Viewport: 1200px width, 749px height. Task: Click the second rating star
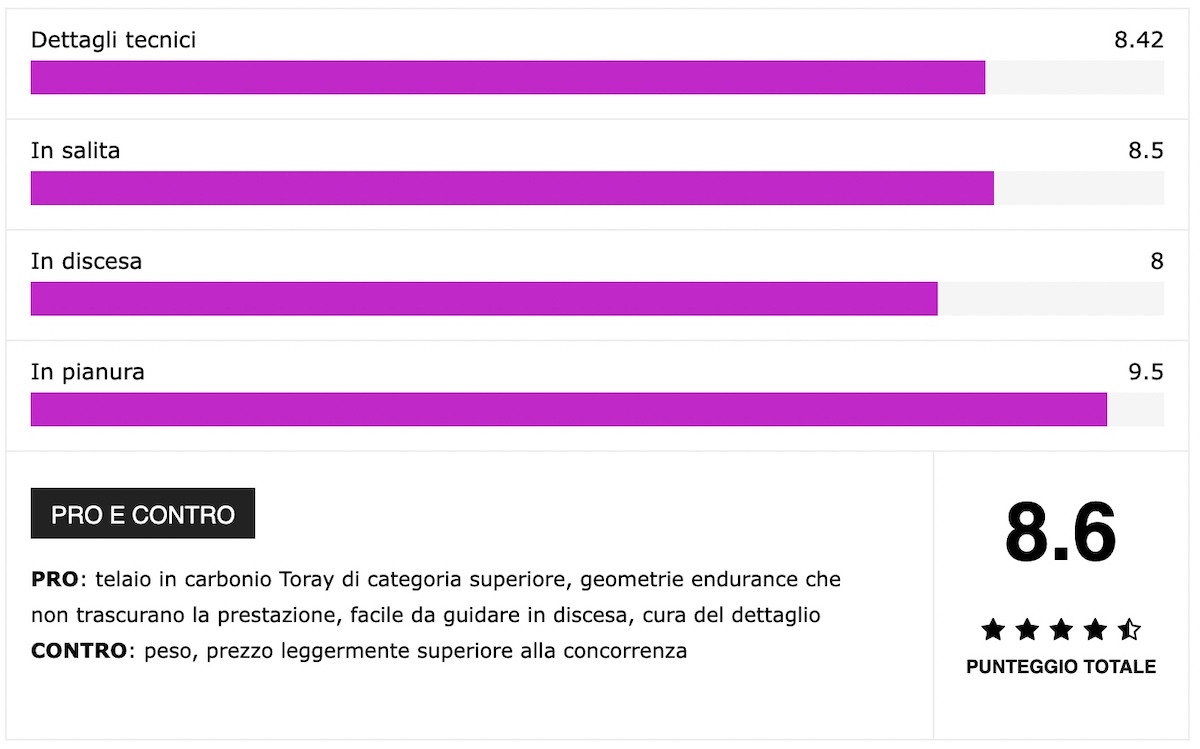click(x=1027, y=630)
